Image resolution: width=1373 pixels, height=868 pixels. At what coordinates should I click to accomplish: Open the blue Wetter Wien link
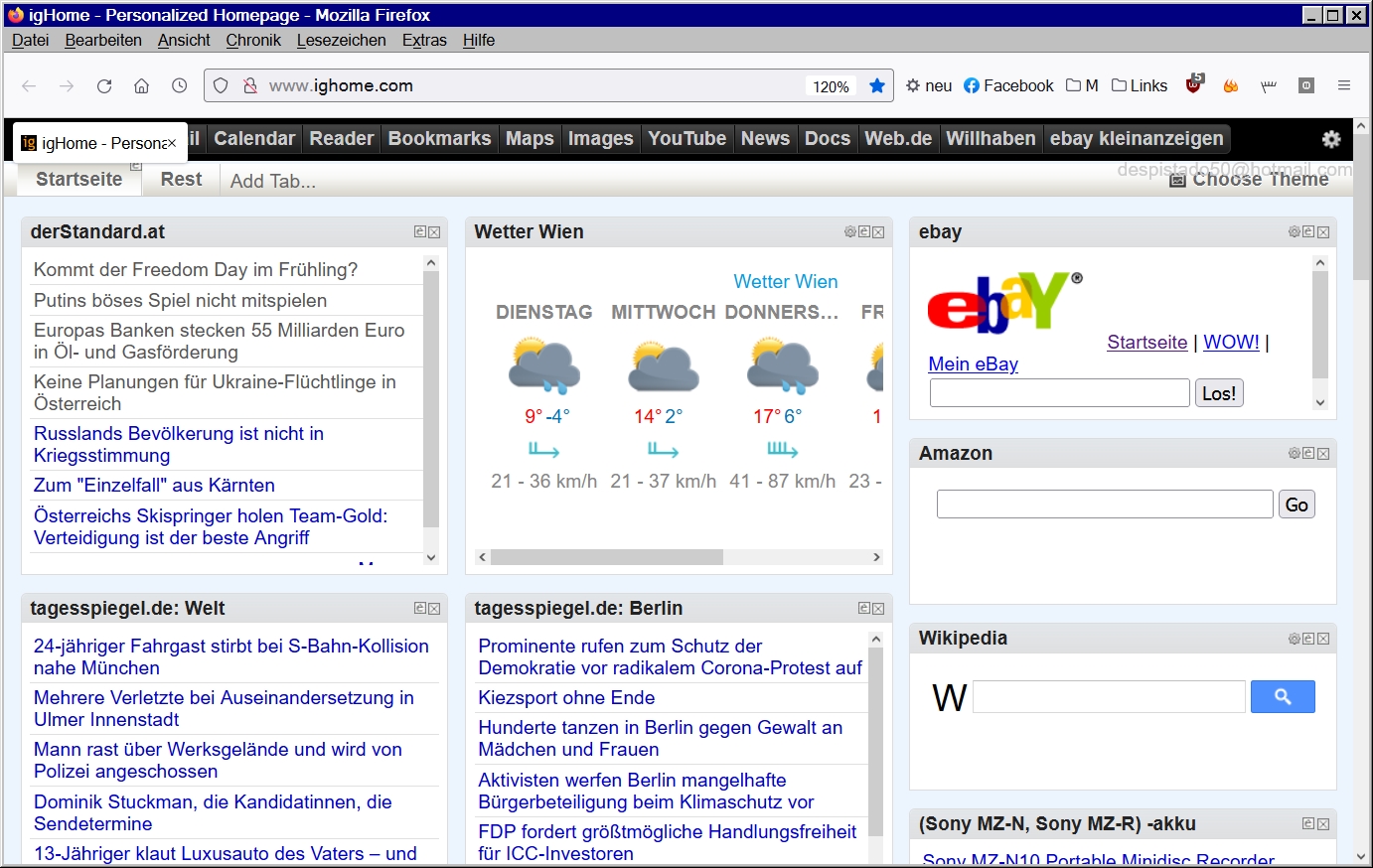coord(786,282)
